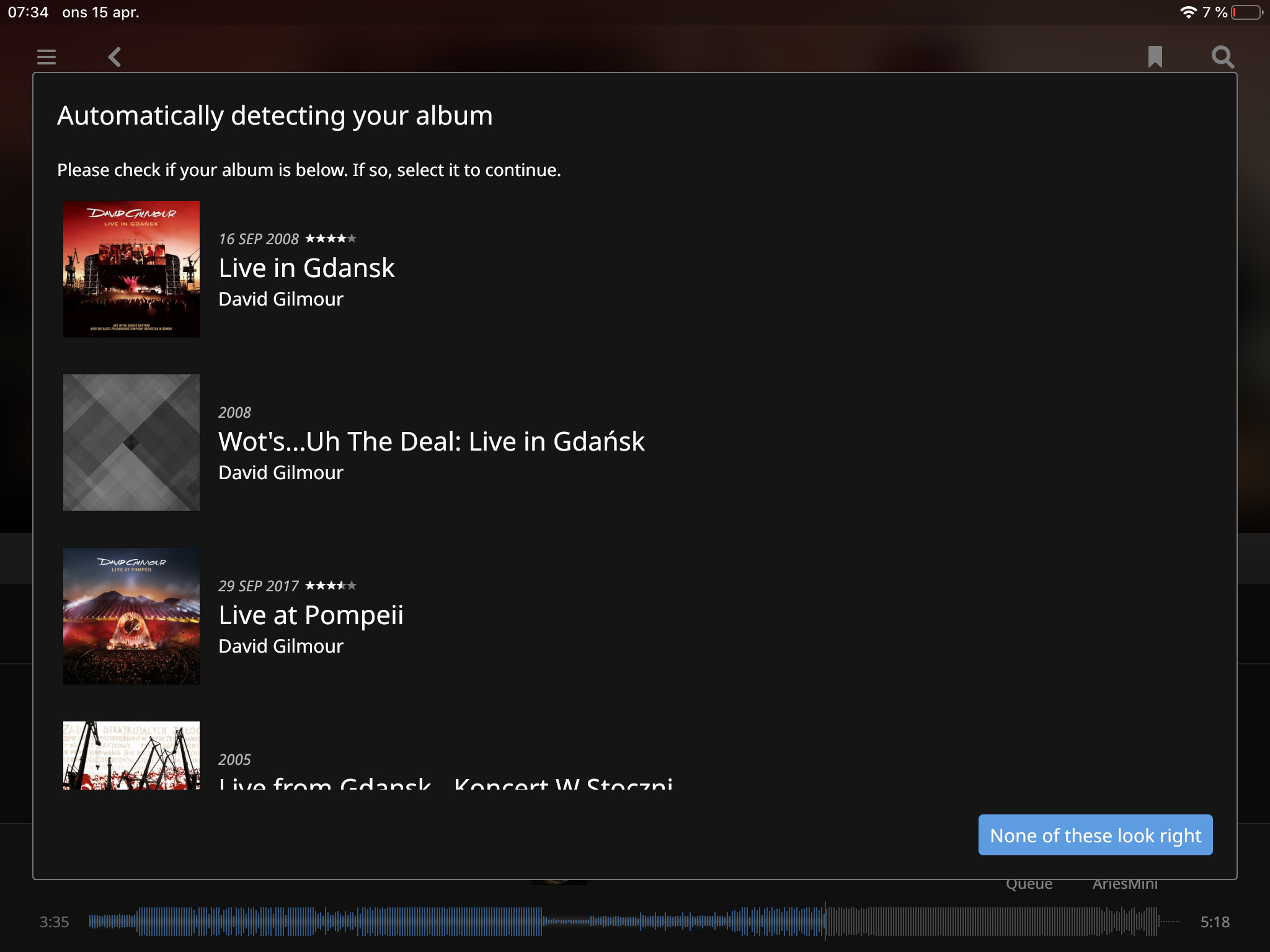Viewport: 1270px width, 952px height.
Task: Open the hamburger navigation menu
Action: 47,57
